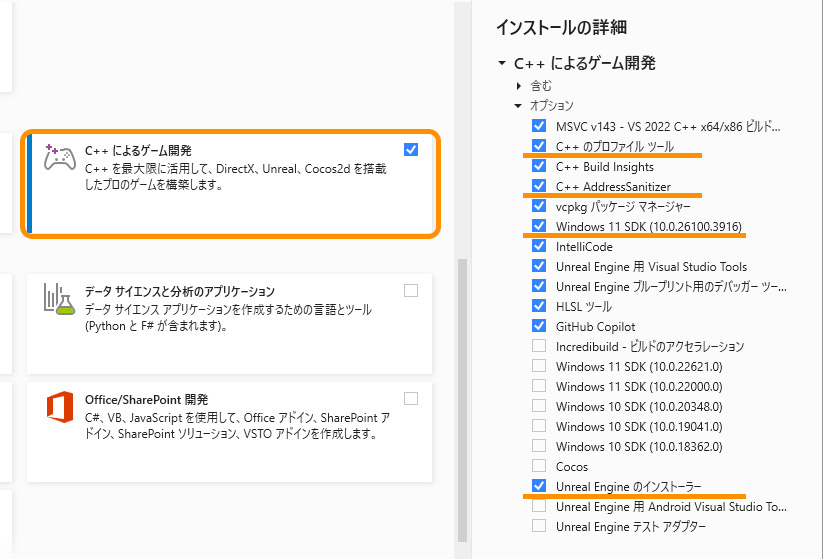Click the workloads list vertical scrollbar

[462, 400]
